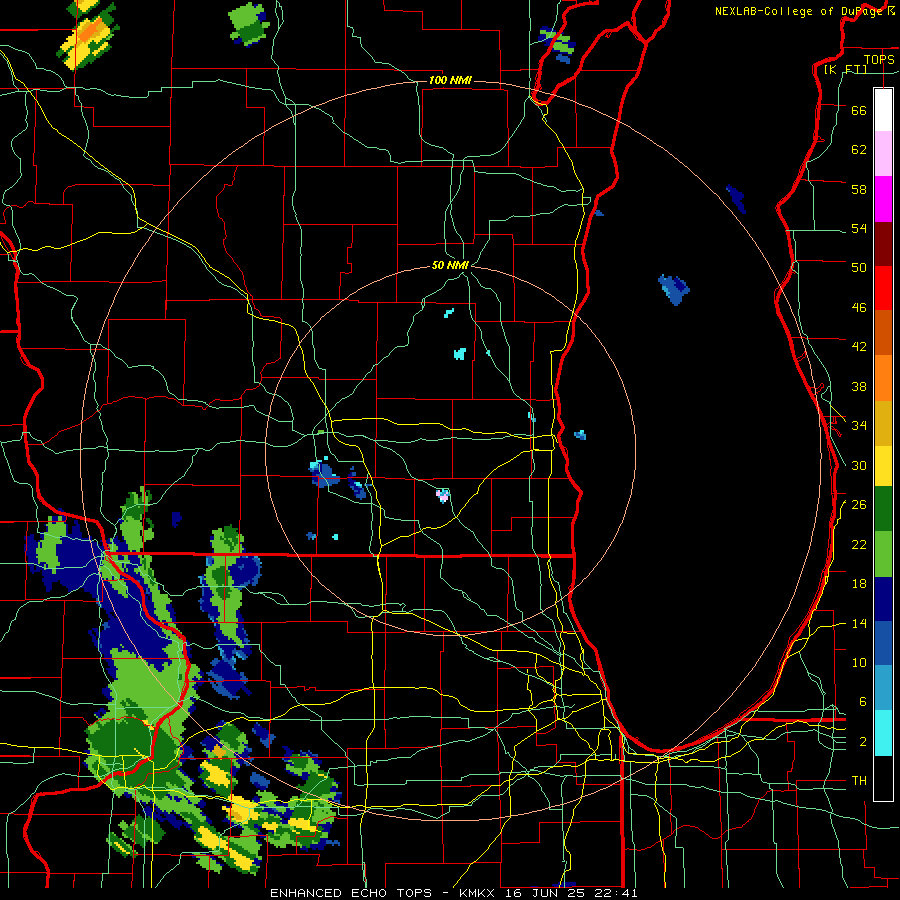Click the 10 value on the legend

coord(859,662)
